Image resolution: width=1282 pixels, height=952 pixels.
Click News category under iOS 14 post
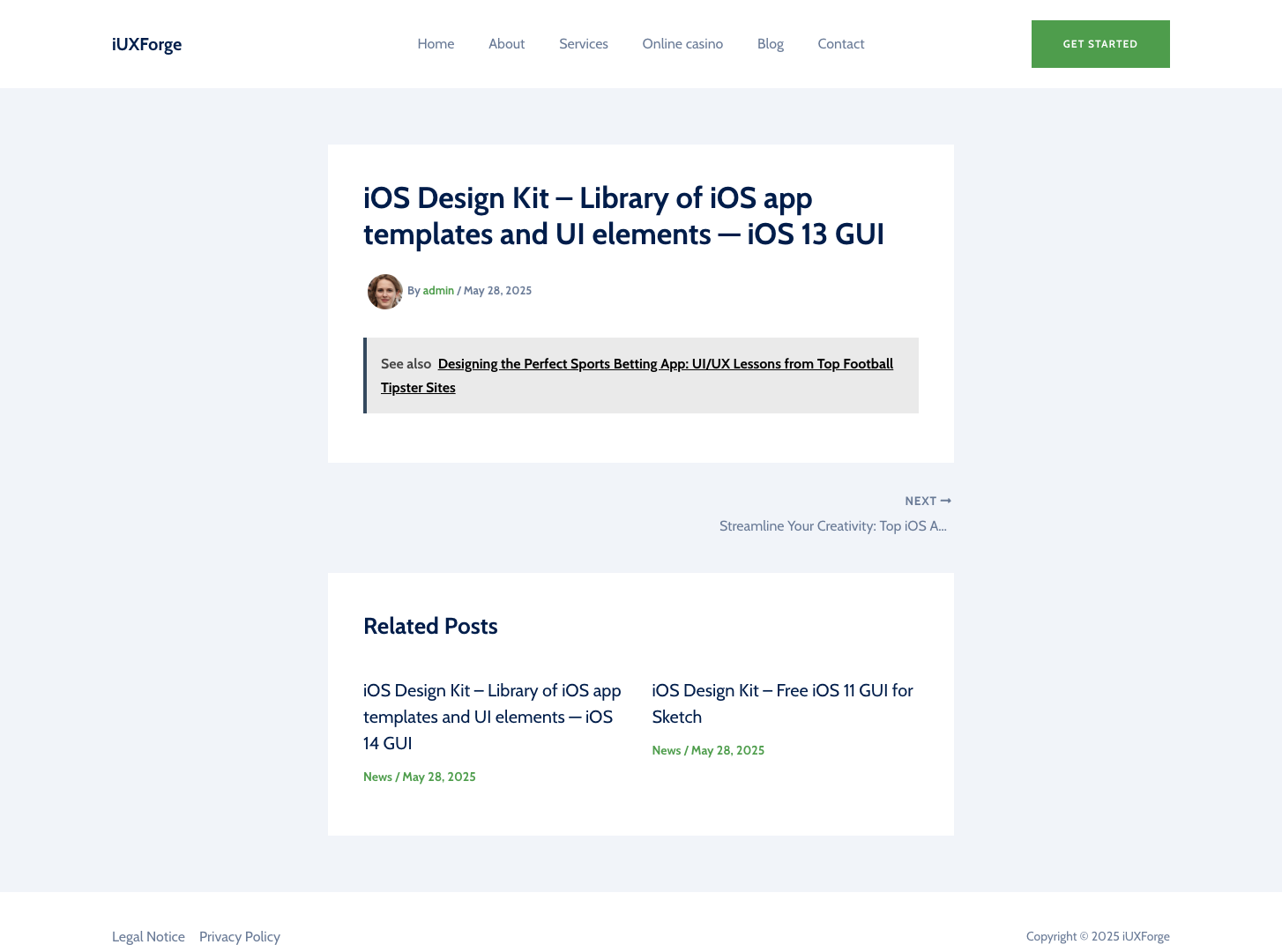pyautogui.click(x=377, y=777)
